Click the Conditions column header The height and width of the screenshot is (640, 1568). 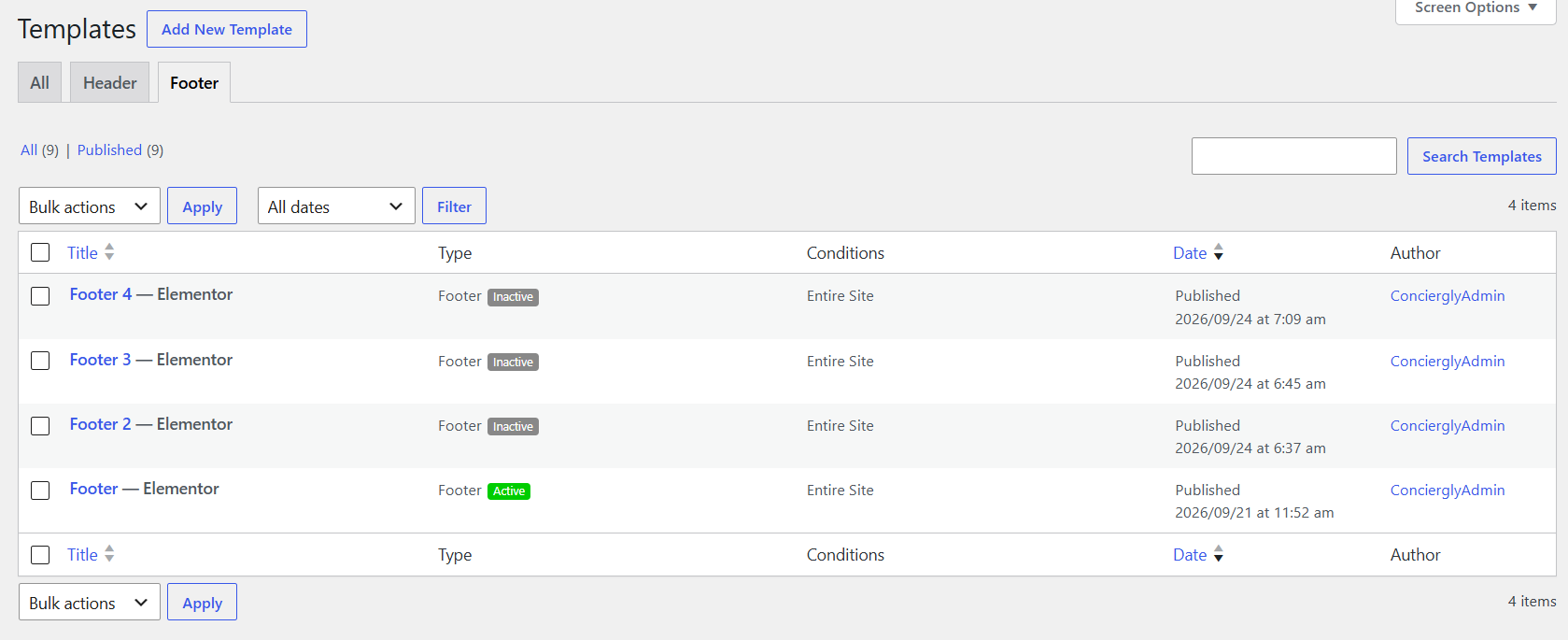[845, 252]
